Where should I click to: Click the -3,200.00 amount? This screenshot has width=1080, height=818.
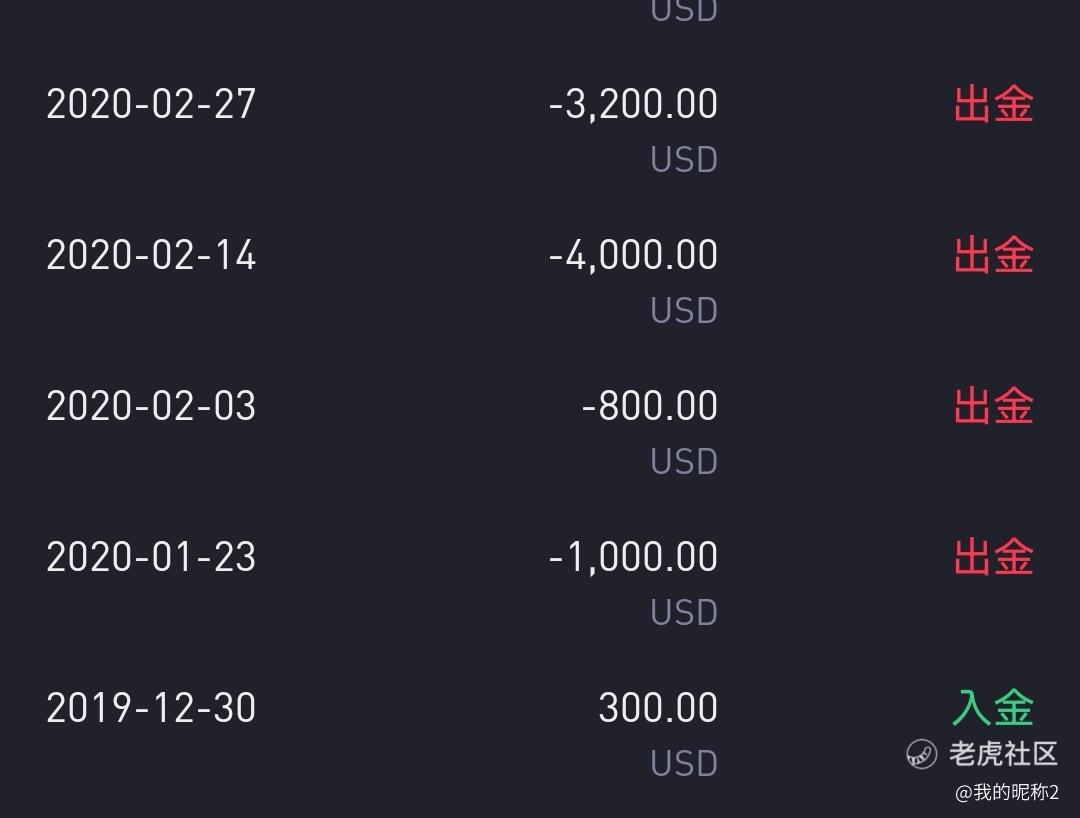633,104
